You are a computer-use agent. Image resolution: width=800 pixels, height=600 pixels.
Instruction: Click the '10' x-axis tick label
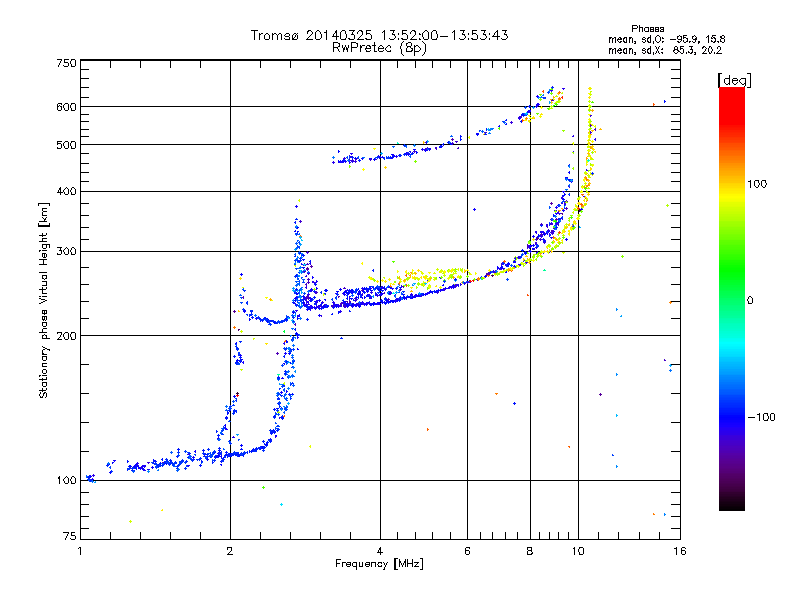tap(578, 551)
